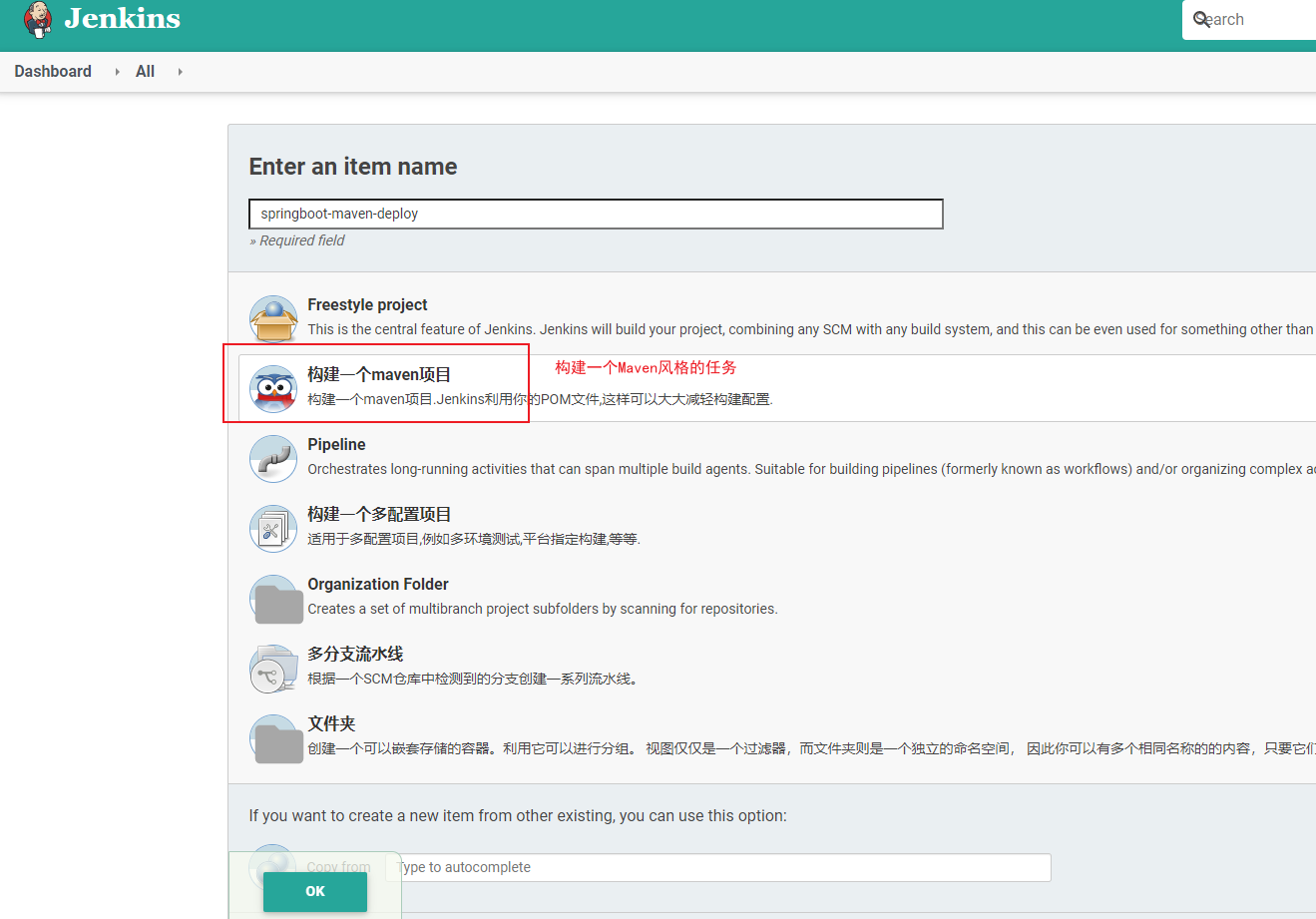The width and height of the screenshot is (1316, 919).
Task: Open the All view breadcrumb
Action: pos(145,71)
